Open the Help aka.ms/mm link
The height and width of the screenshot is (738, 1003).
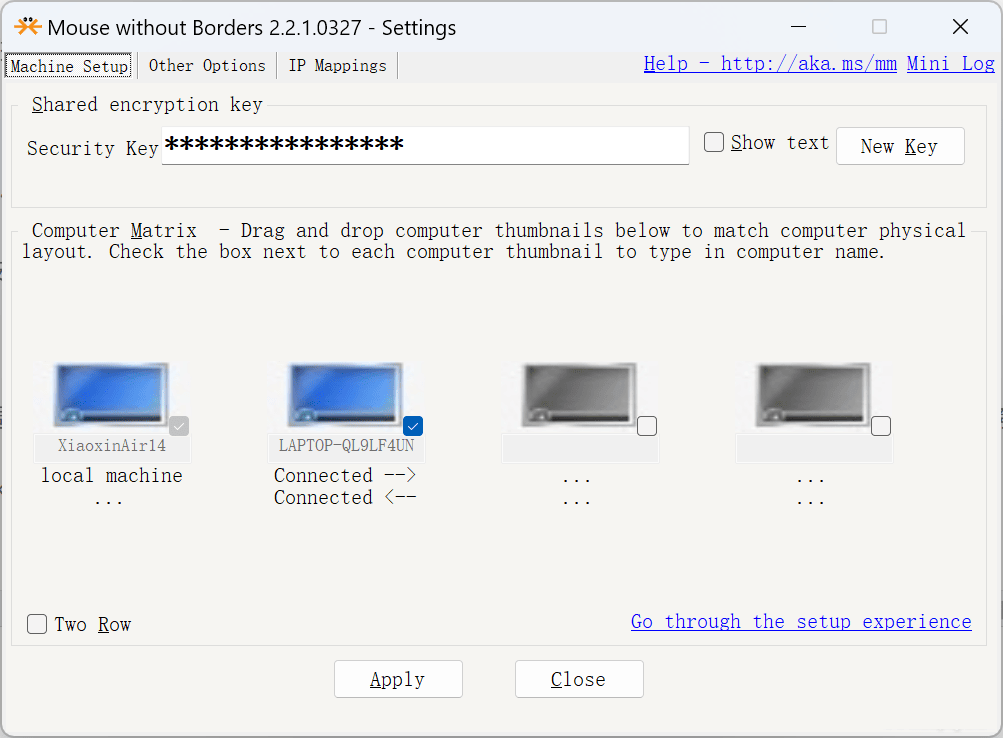click(769, 64)
